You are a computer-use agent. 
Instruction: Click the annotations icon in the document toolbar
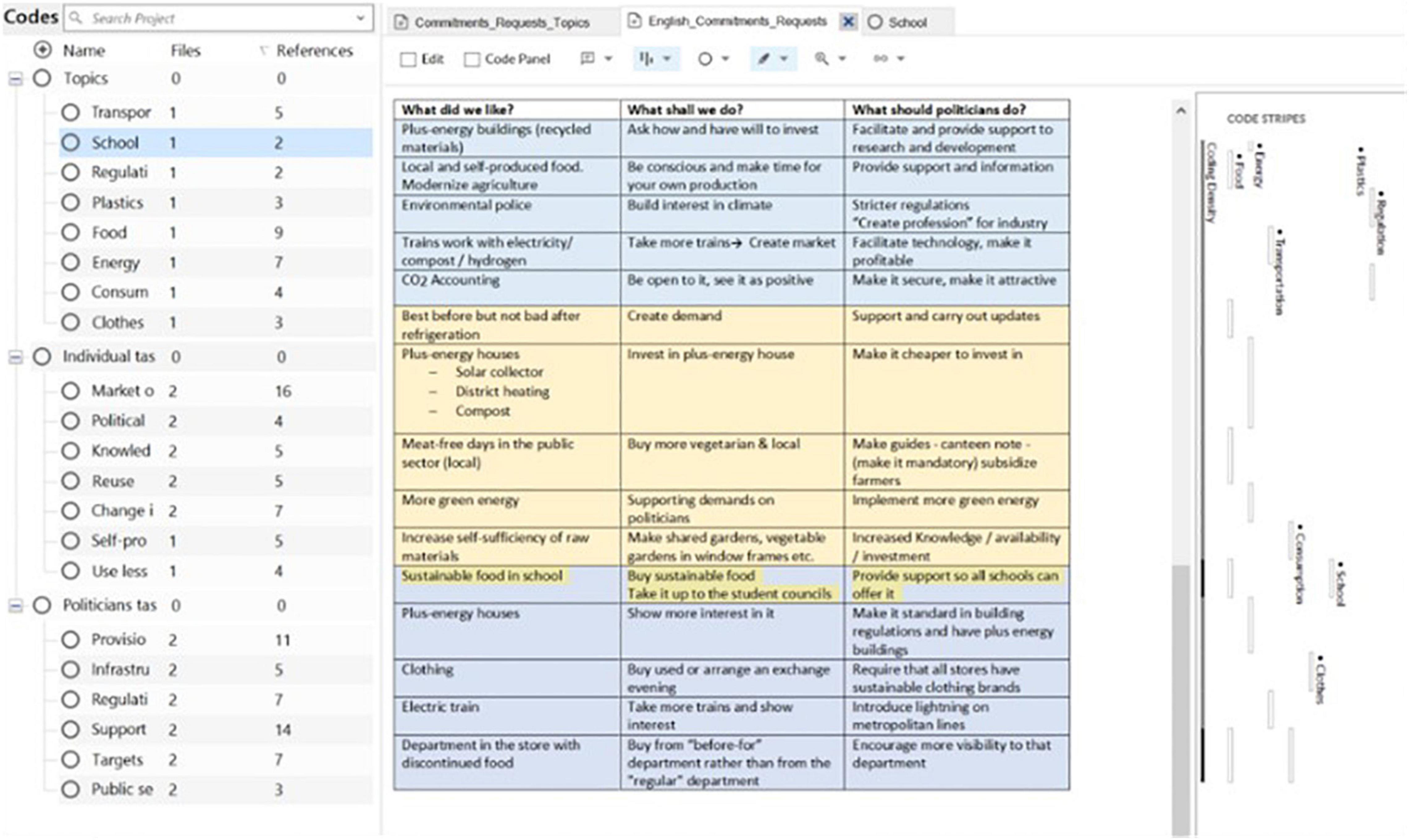point(587,58)
